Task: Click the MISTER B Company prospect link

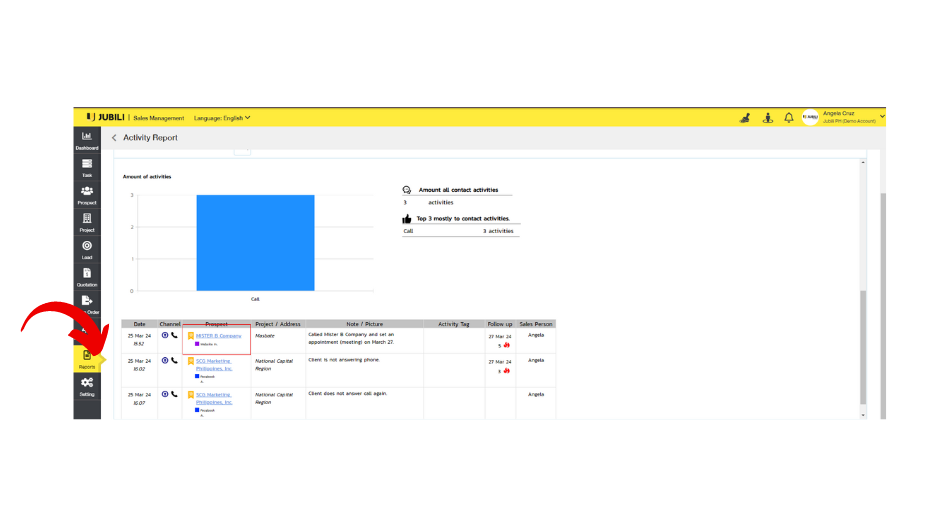Action: [219, 336]
